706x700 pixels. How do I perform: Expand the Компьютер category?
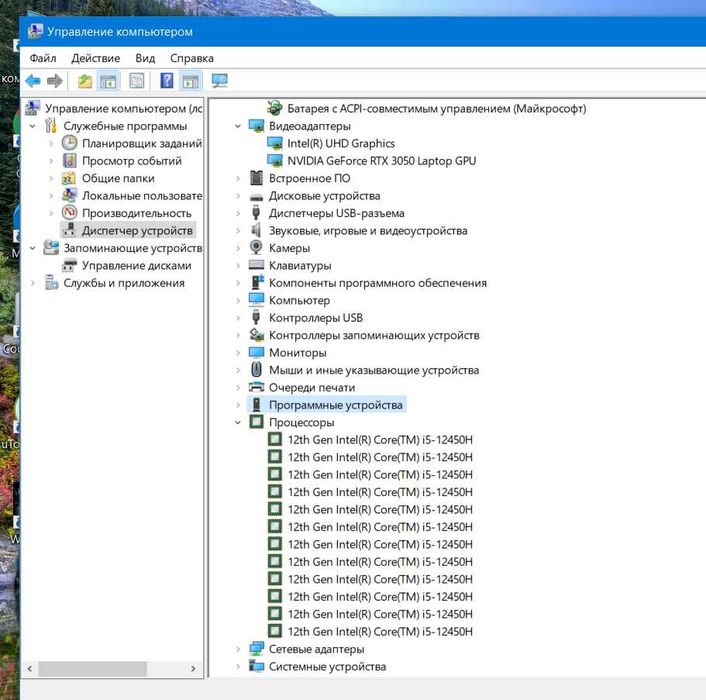tap(238, 300)
